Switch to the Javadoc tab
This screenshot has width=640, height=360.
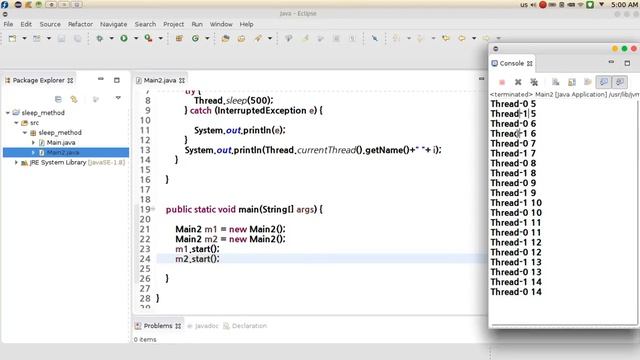(x=203, y=326)
